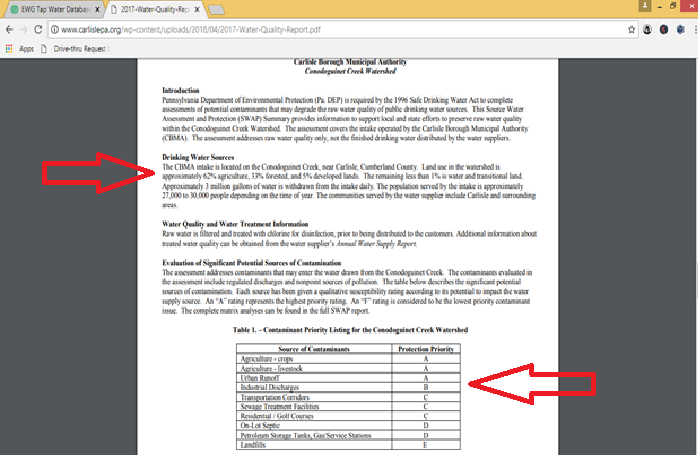Viewport: 698px width, 476px height.
Task: Click the address bar URL field
Action: pos(343,30)
